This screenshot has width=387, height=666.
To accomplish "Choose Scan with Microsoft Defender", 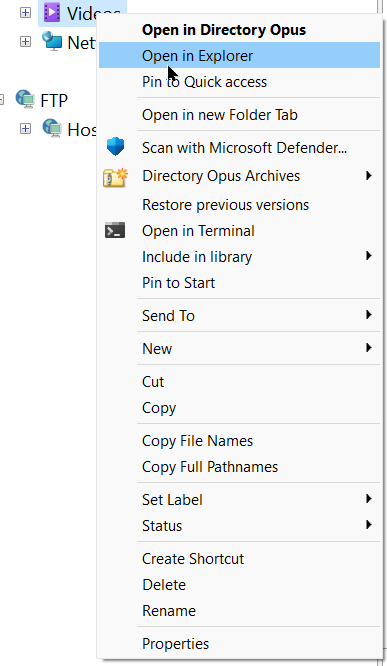I will pyautogui.click(x=240, y=147).
